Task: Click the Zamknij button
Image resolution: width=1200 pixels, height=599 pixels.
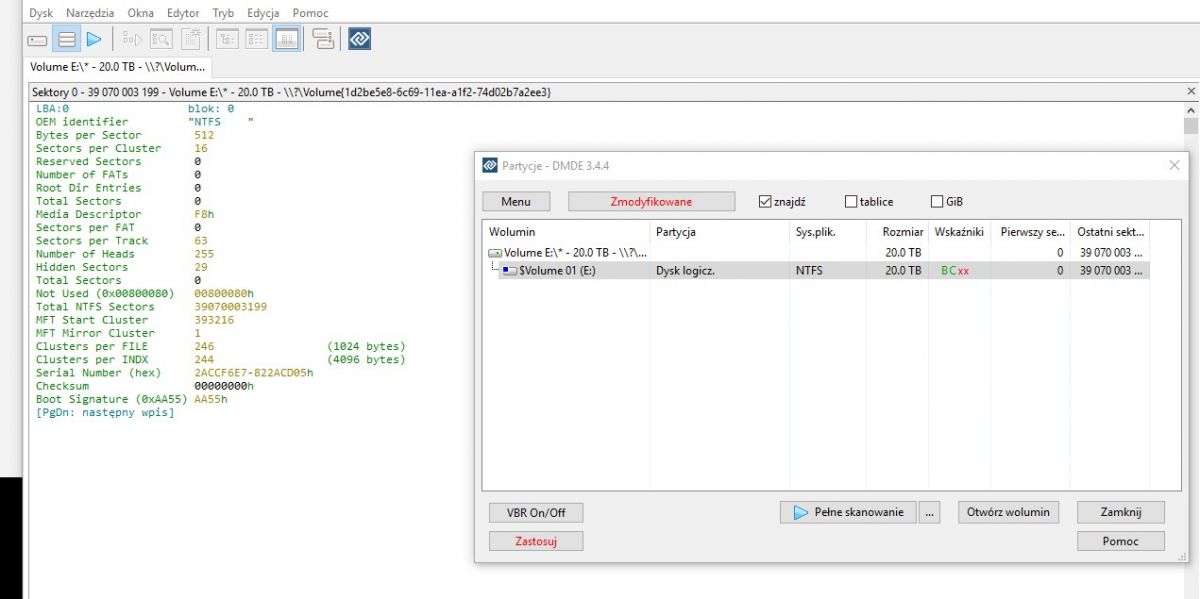Action: pos(1121,512)
